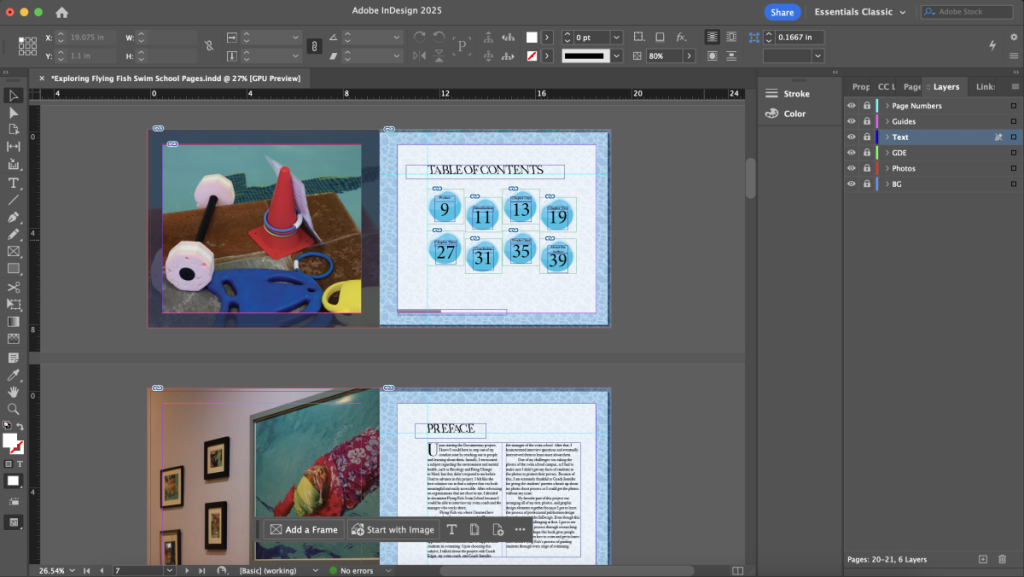Unlock the Page Numbers layer
Screen dimensions: 1024x577
tap(867, 106)
